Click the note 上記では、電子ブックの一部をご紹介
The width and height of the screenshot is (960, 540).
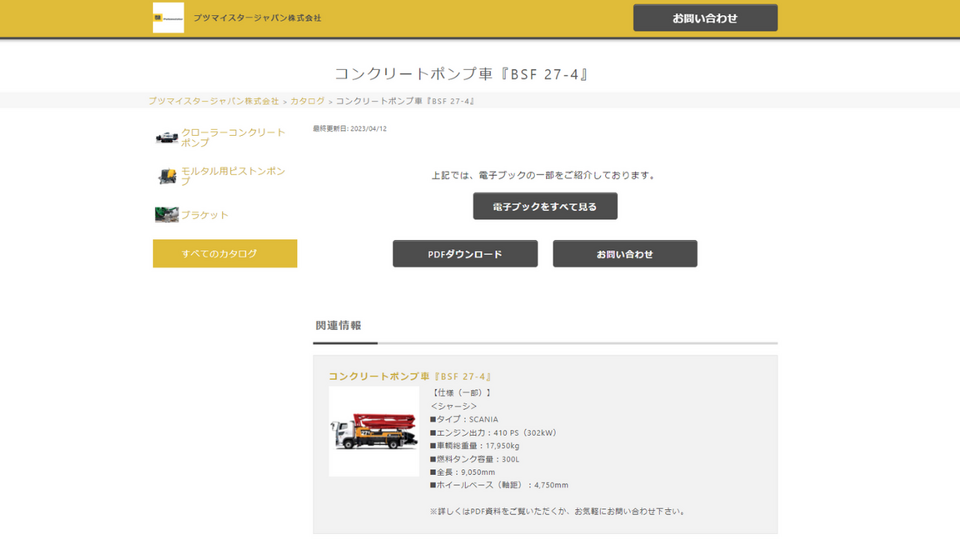pyautogui.click(x=545, y=175)
